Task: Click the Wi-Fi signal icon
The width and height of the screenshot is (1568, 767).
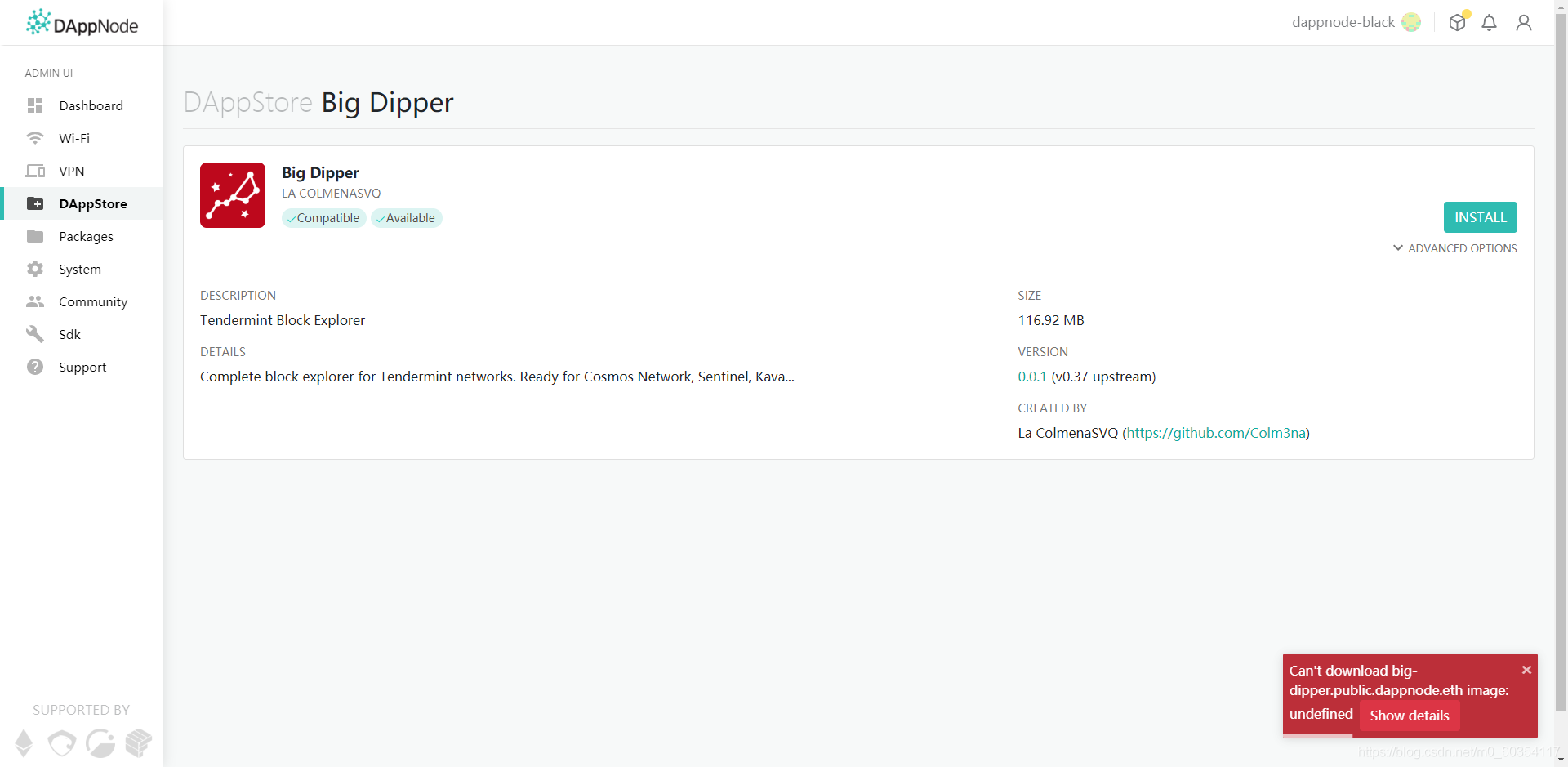Action: (x=35, y=138)
